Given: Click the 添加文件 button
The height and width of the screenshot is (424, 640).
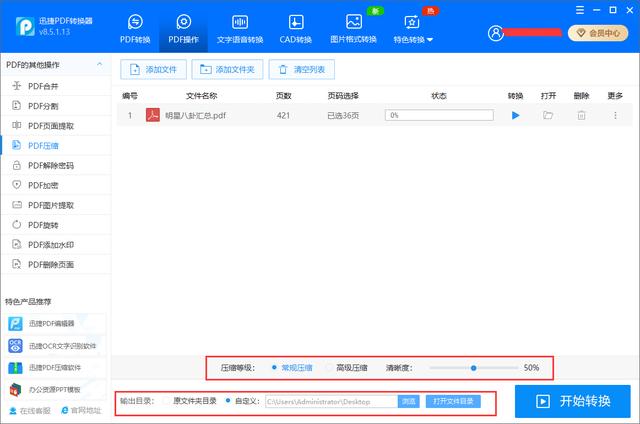Looking at the screenshot, I should tap(155, 69).
